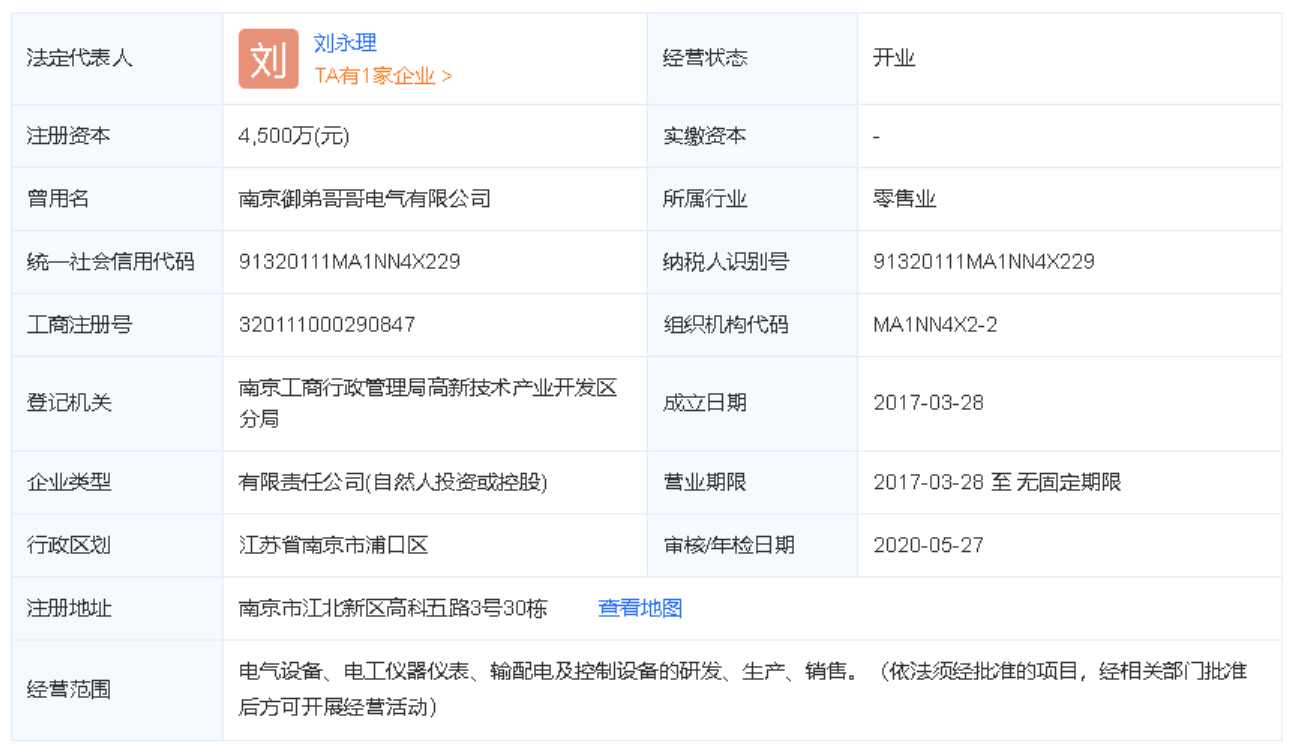Screen dimensions: 1298x754
Task: Click business term 2017-03-28 至 无固定期限
Action: click(997, 482)
